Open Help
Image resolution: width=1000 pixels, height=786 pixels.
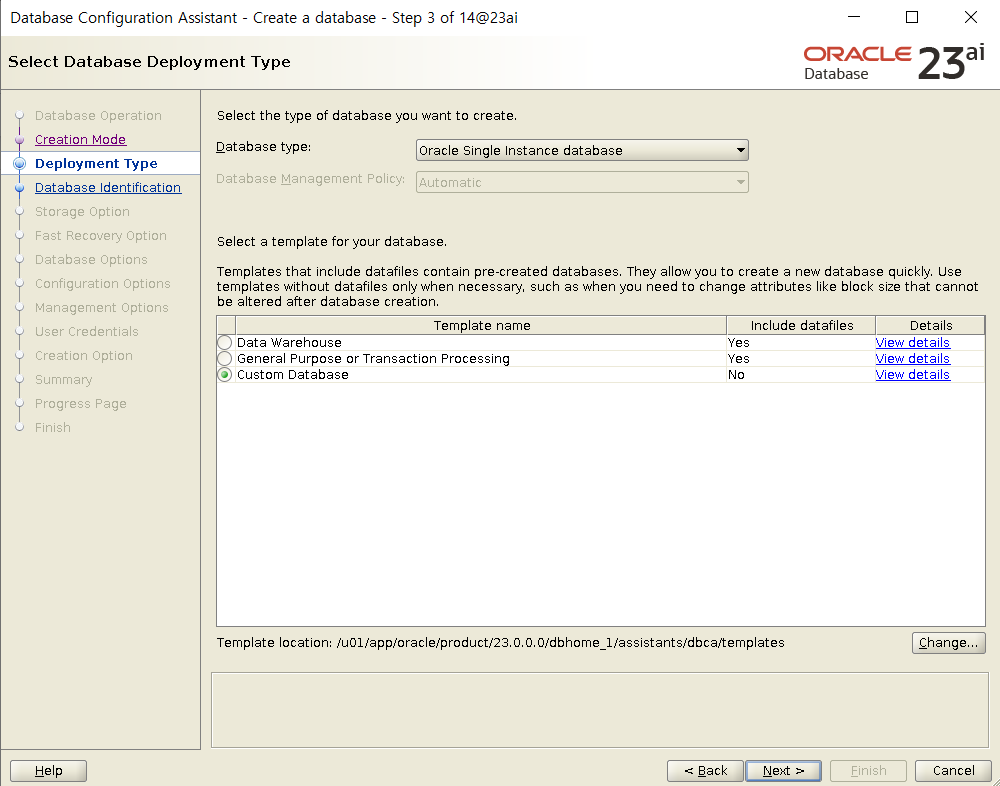(x=48, y=771)
